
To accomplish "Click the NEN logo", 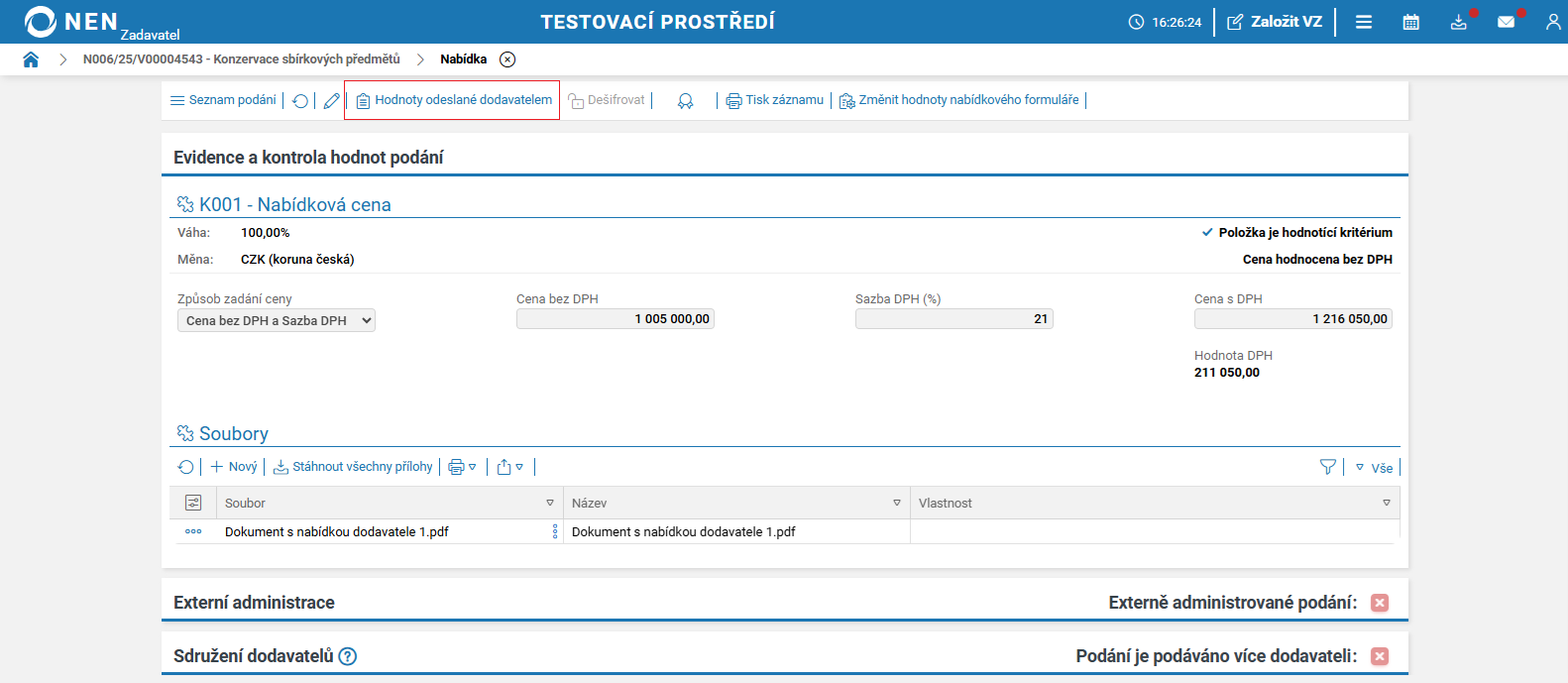I will 70,22.
